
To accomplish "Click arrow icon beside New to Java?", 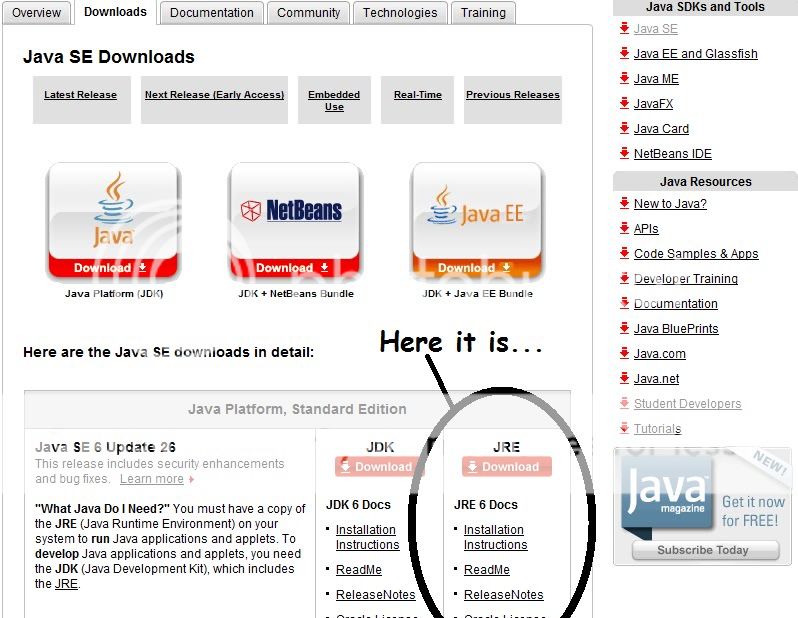I will [x=624, y=203].
